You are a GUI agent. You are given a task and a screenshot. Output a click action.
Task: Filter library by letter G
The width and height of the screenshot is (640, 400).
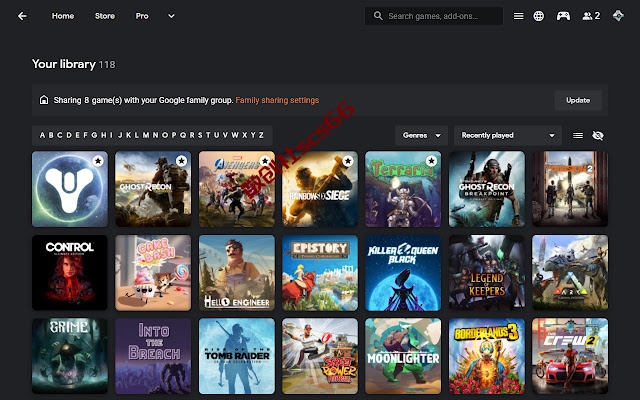(x=94, y=135)
